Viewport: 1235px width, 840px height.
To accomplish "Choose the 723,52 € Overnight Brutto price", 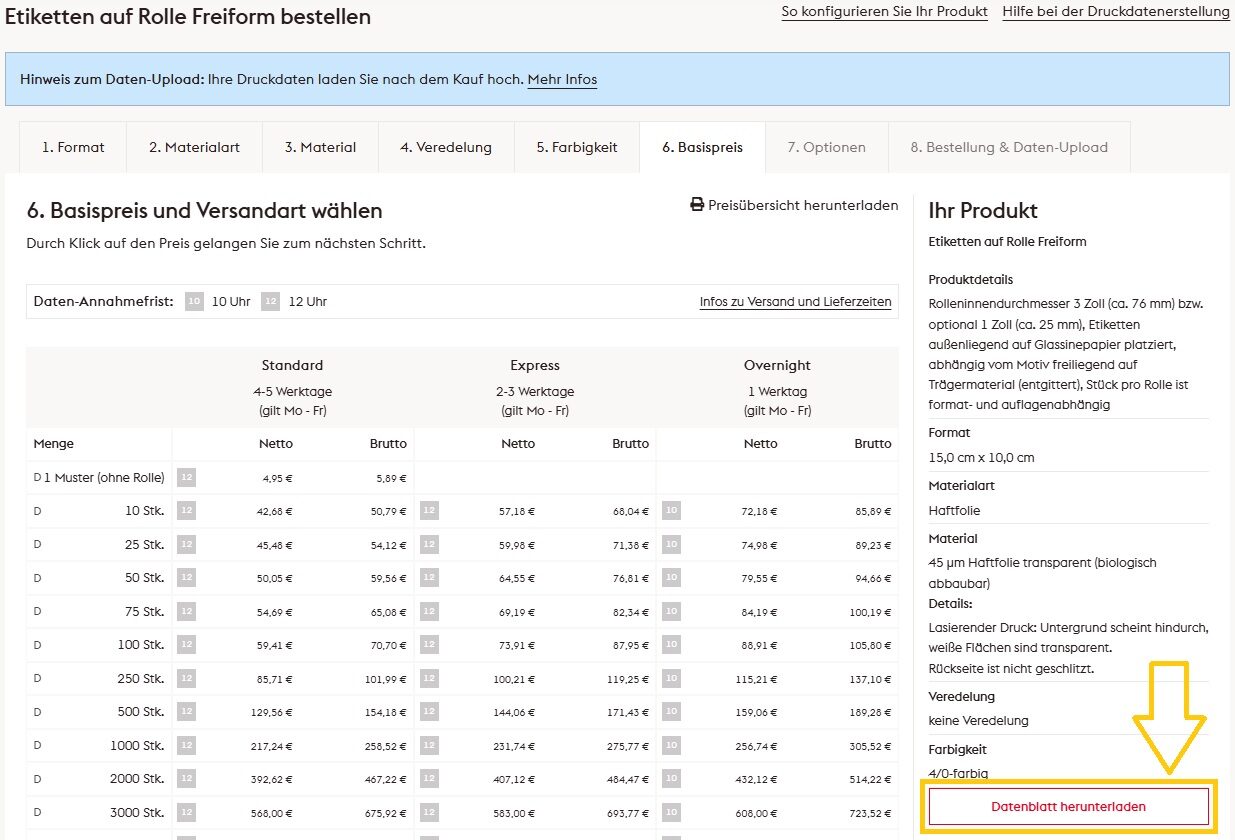I will click(868, 813).
